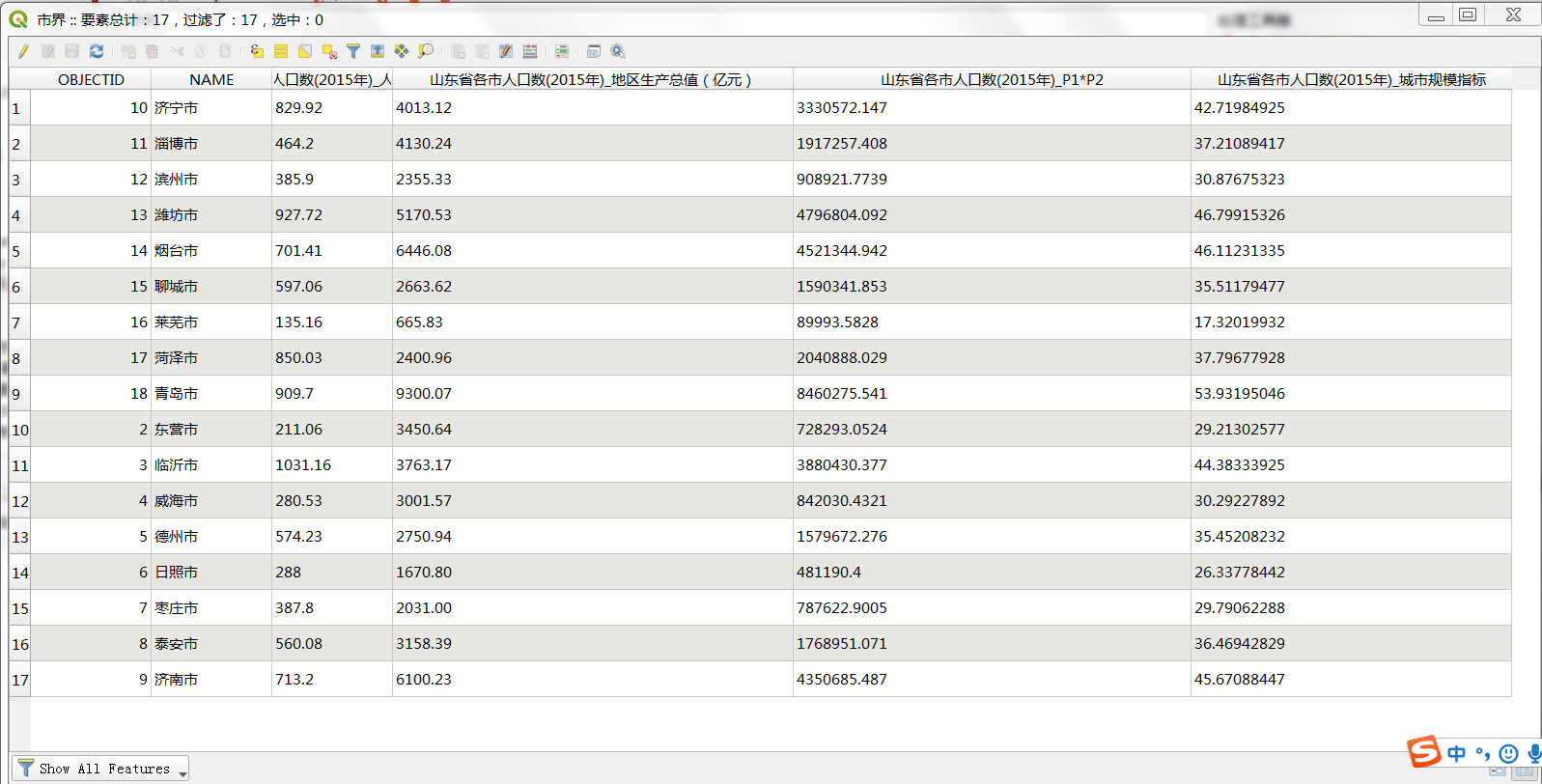The image size is (1542, 784).
Task: Select all features in the table
Action: point(281,51)
